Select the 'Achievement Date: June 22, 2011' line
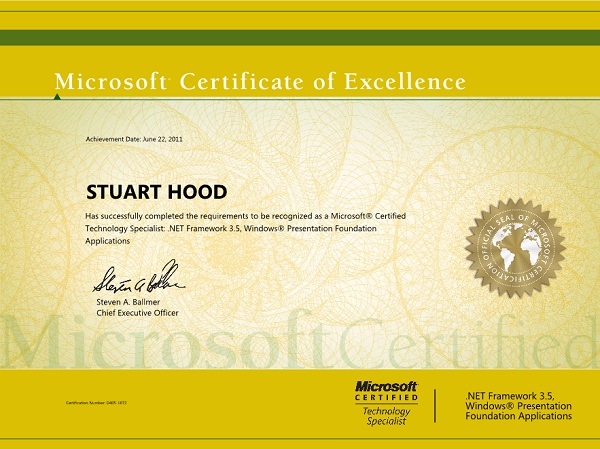600x449 pixels. click(134, 139)
